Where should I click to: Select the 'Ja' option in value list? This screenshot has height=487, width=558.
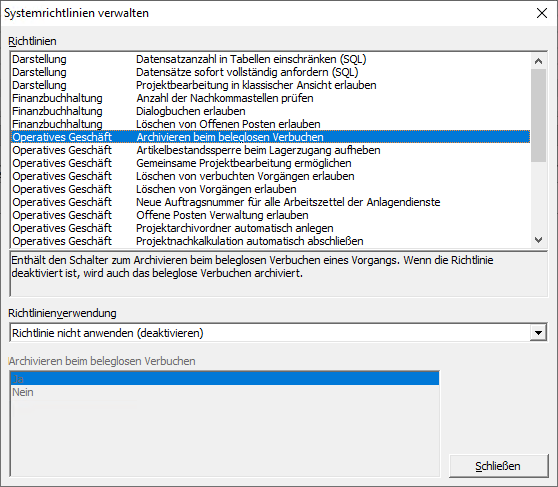coord(225,379)
